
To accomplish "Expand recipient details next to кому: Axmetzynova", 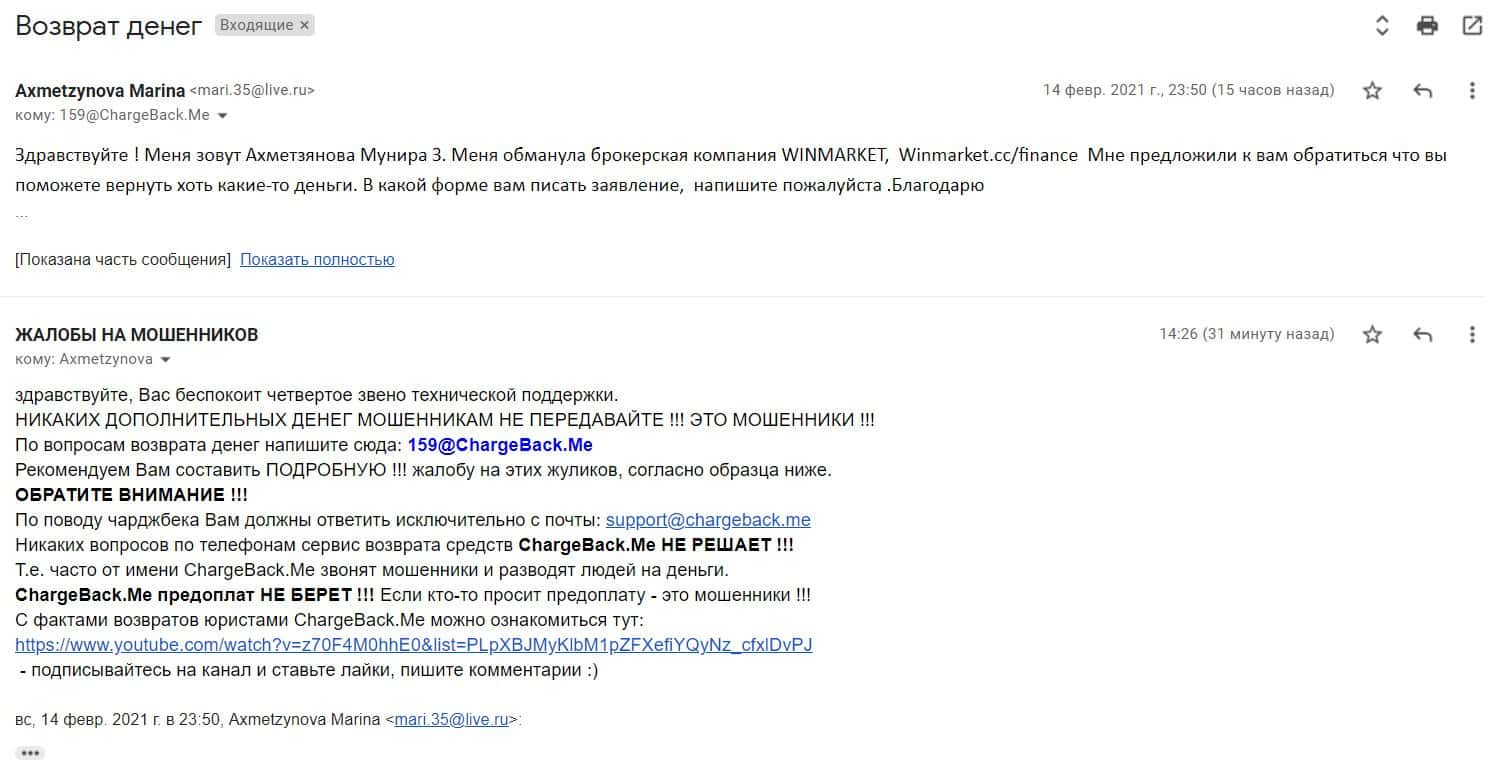I will point(166,360).
